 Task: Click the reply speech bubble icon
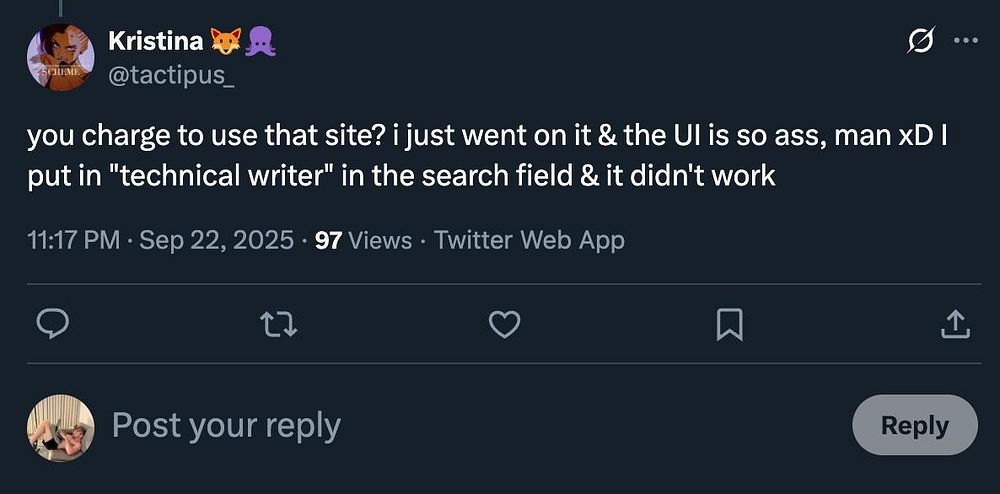52,324
